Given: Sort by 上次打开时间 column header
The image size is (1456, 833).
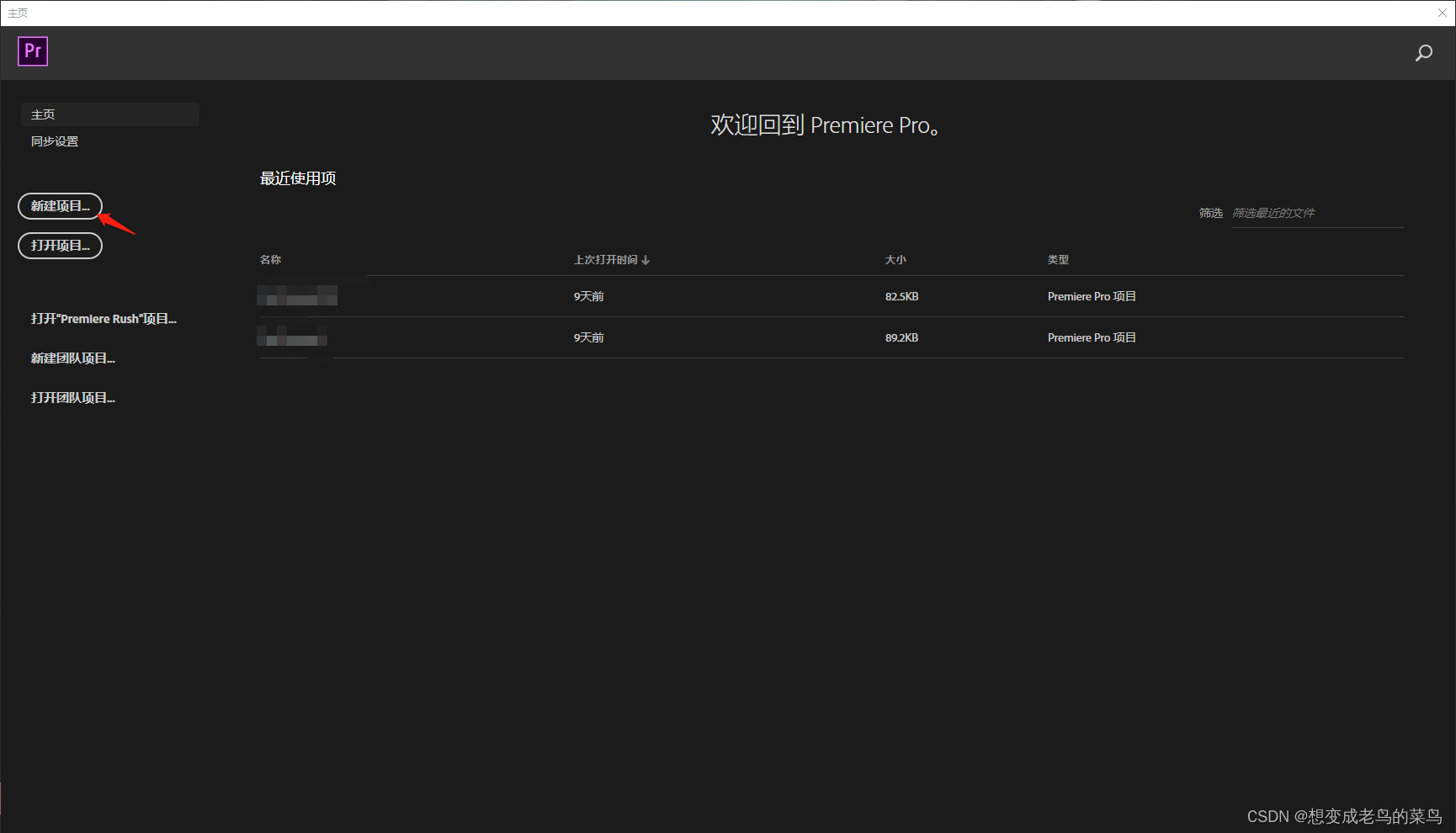Looking at the screenshot, I should [611, 260].
